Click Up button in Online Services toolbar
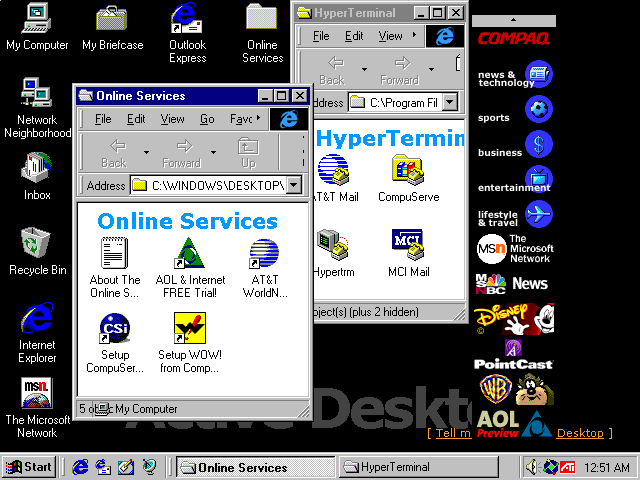 [x=248, y=153]
